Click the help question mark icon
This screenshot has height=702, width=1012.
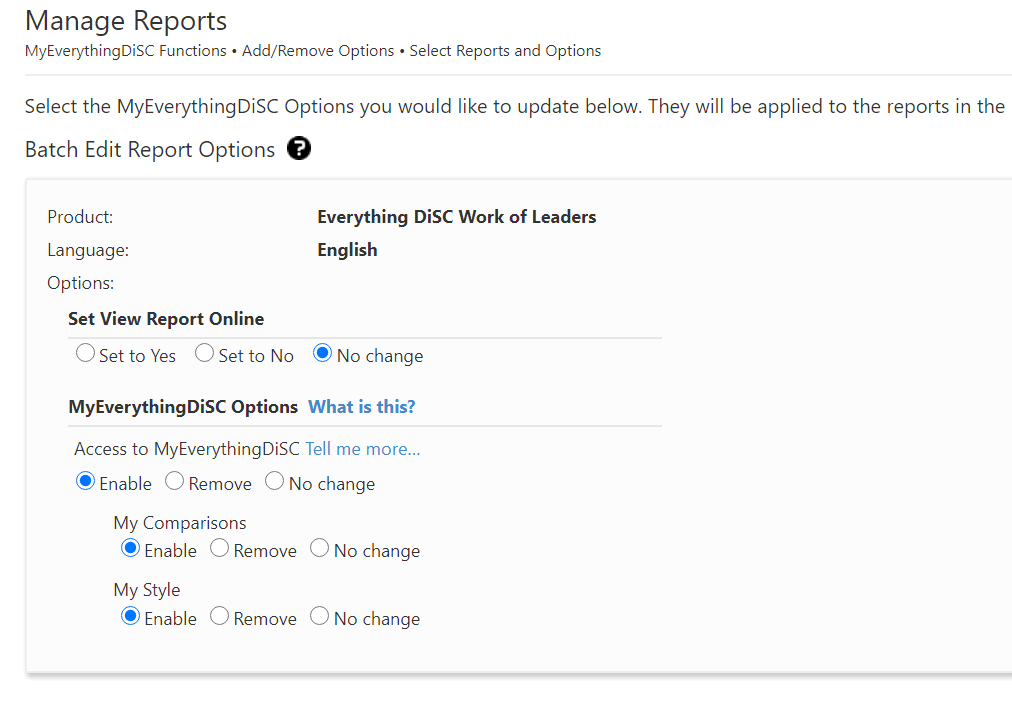(299, 148)
